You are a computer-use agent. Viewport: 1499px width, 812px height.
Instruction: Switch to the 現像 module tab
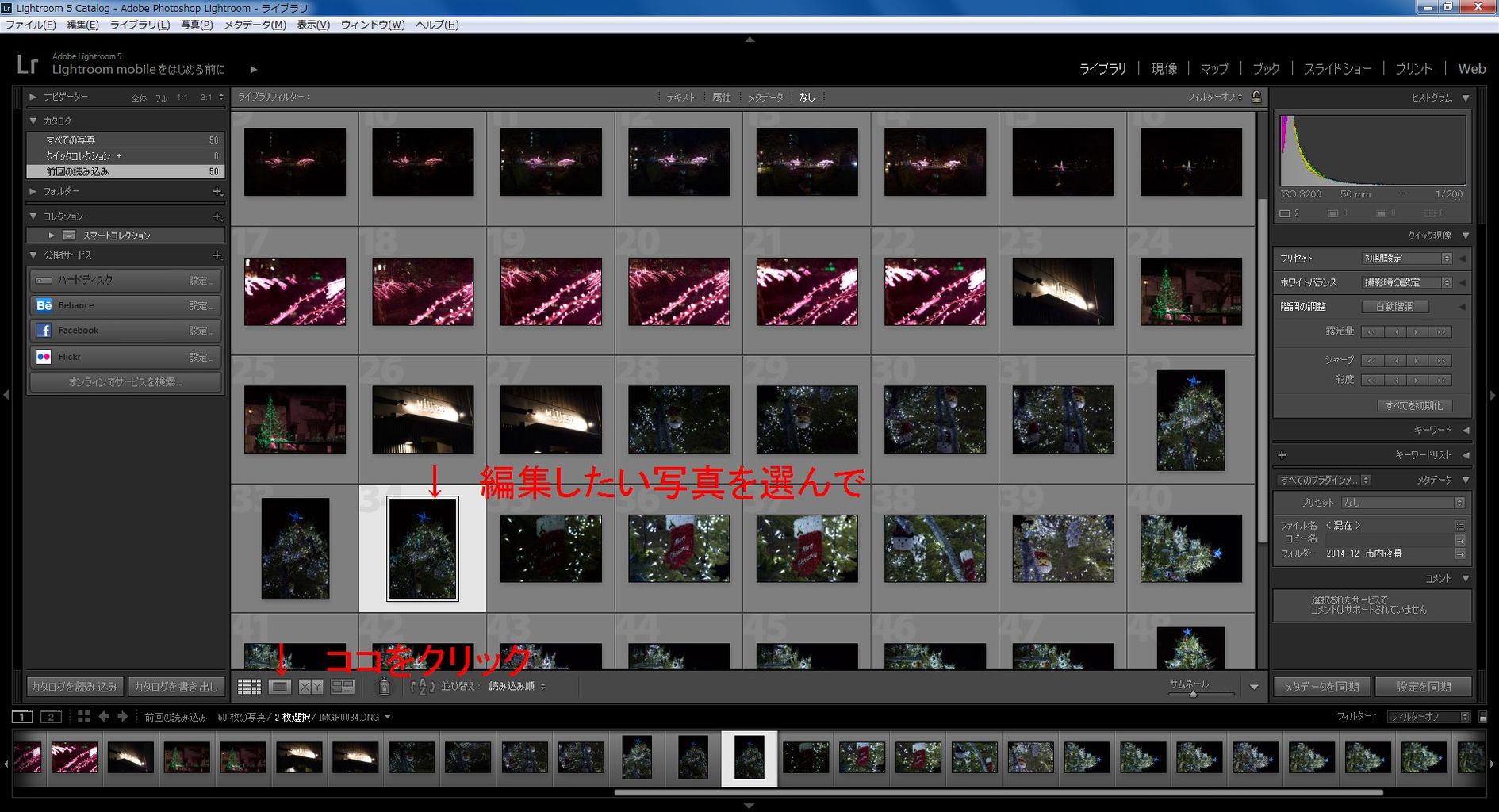coord(1164,68)
